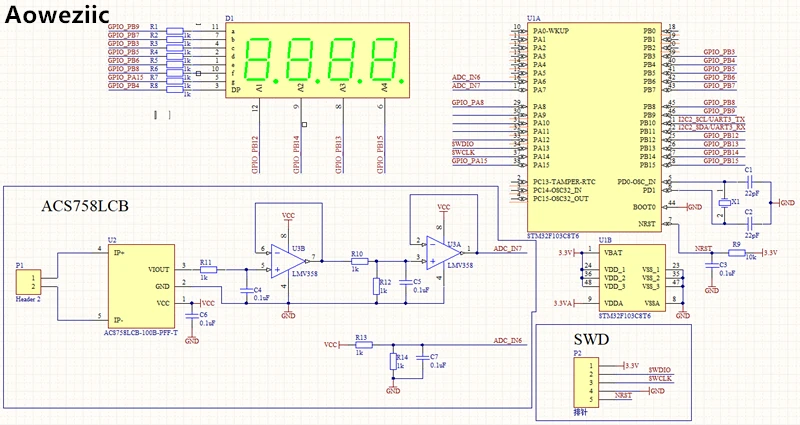Select the ACS758LCB-100B-PFF-T sensor block U2
Viewport: 800px width, 425px height.
141,286
